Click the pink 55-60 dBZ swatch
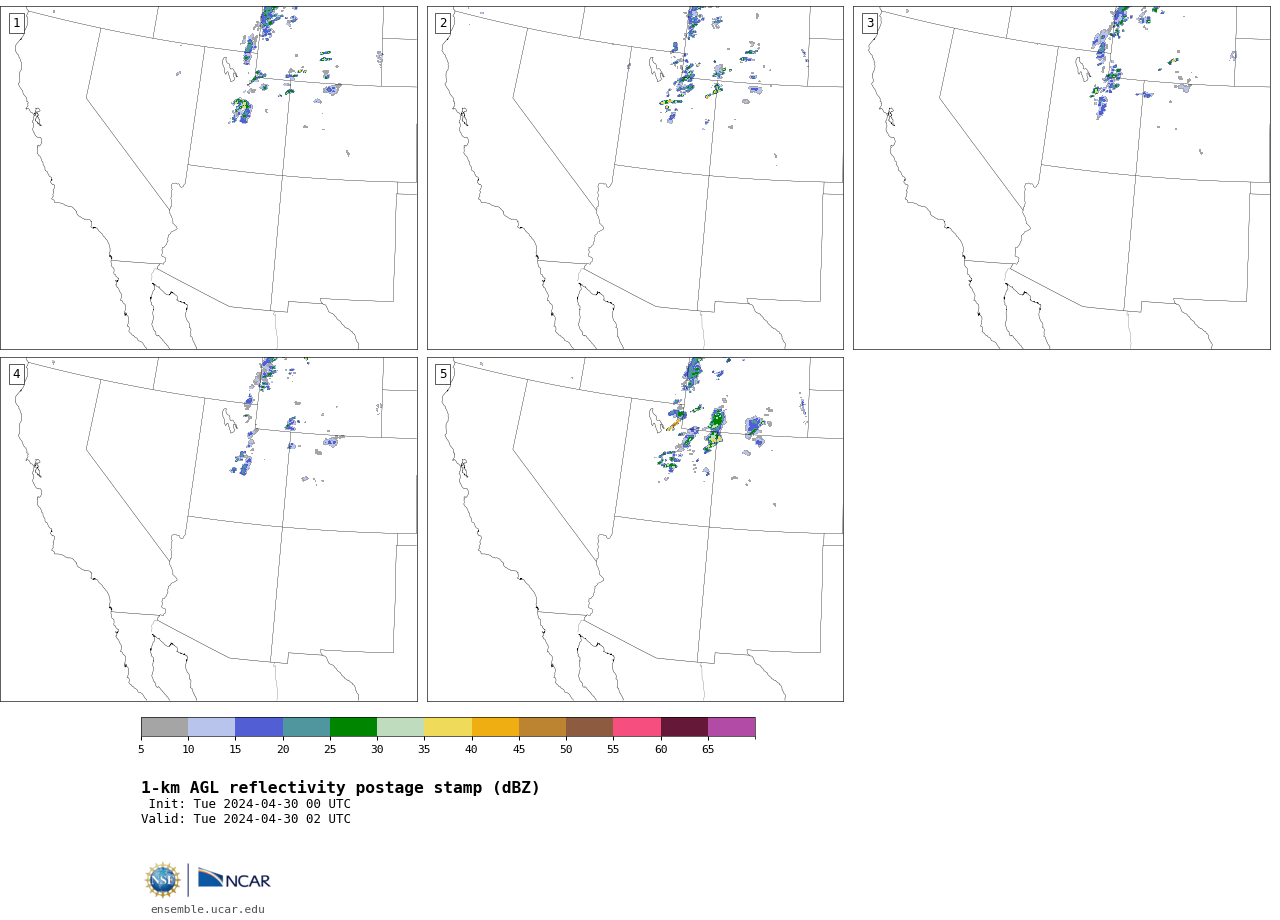The width and height of the screenshot is (1280, 920). [x=637, y=727]
